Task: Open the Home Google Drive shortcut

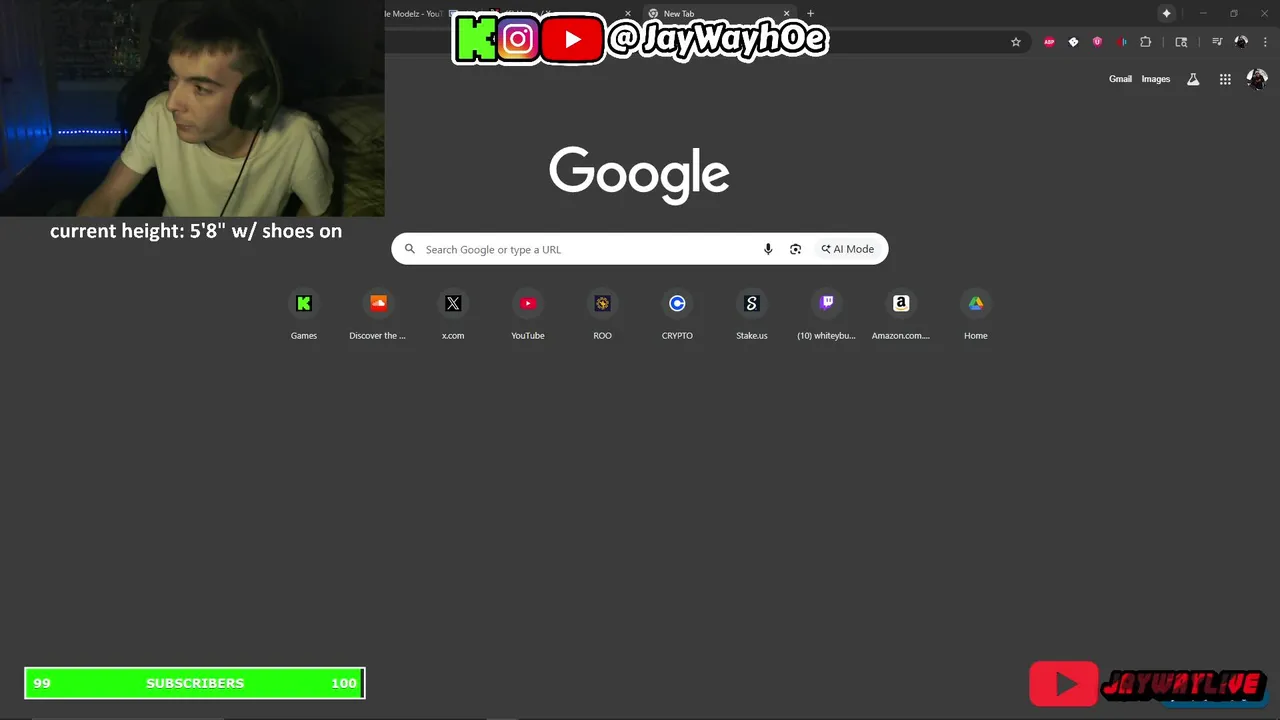Action: click(x=975, y=314)
